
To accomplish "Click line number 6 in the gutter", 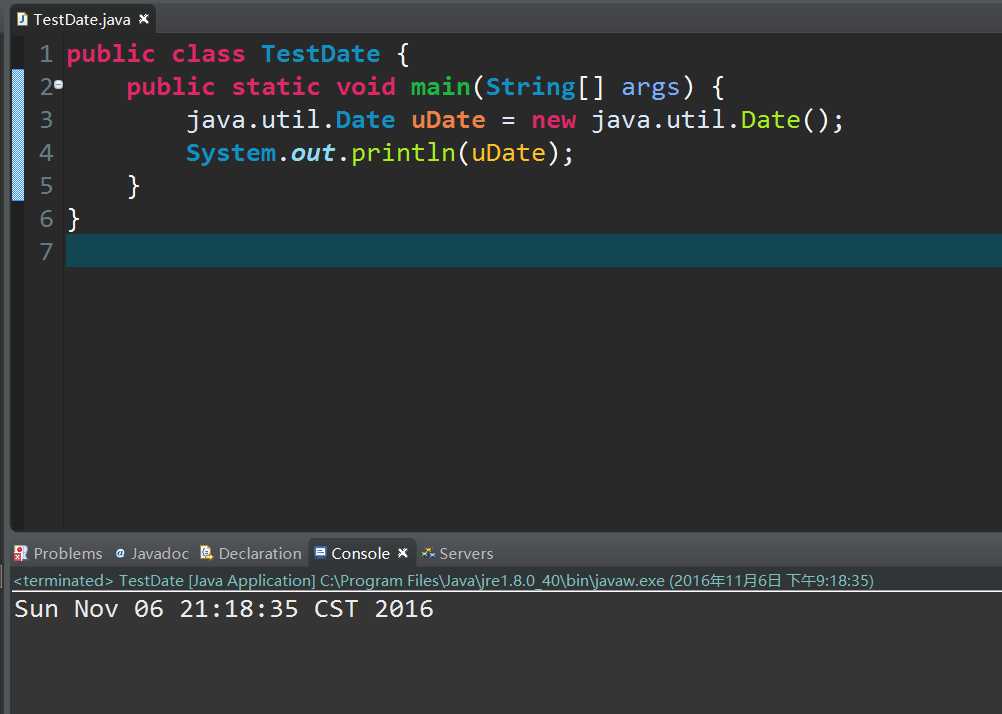I will [46, 219].
